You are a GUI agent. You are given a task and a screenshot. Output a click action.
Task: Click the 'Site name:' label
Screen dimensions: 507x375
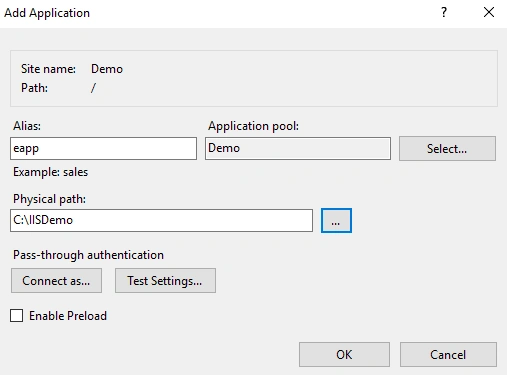pos(48,69)
